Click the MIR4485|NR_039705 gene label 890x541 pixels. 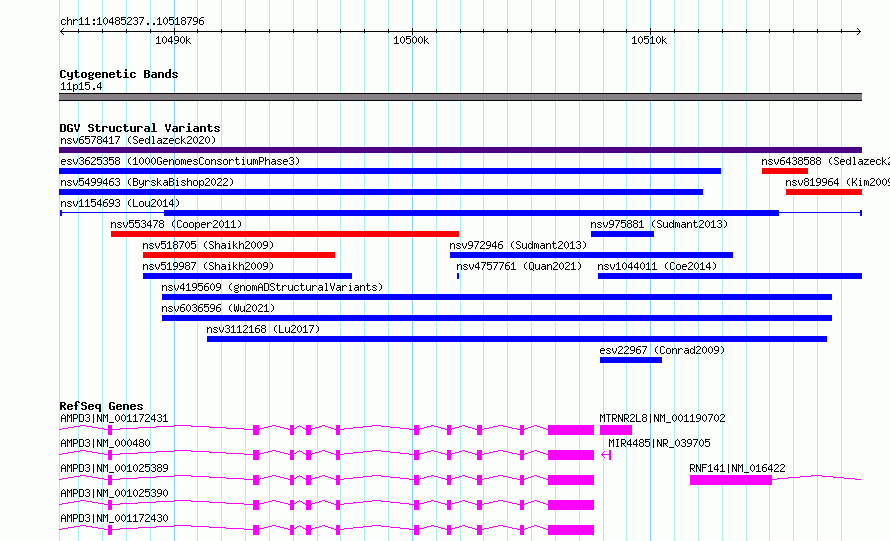click(659, 443)
